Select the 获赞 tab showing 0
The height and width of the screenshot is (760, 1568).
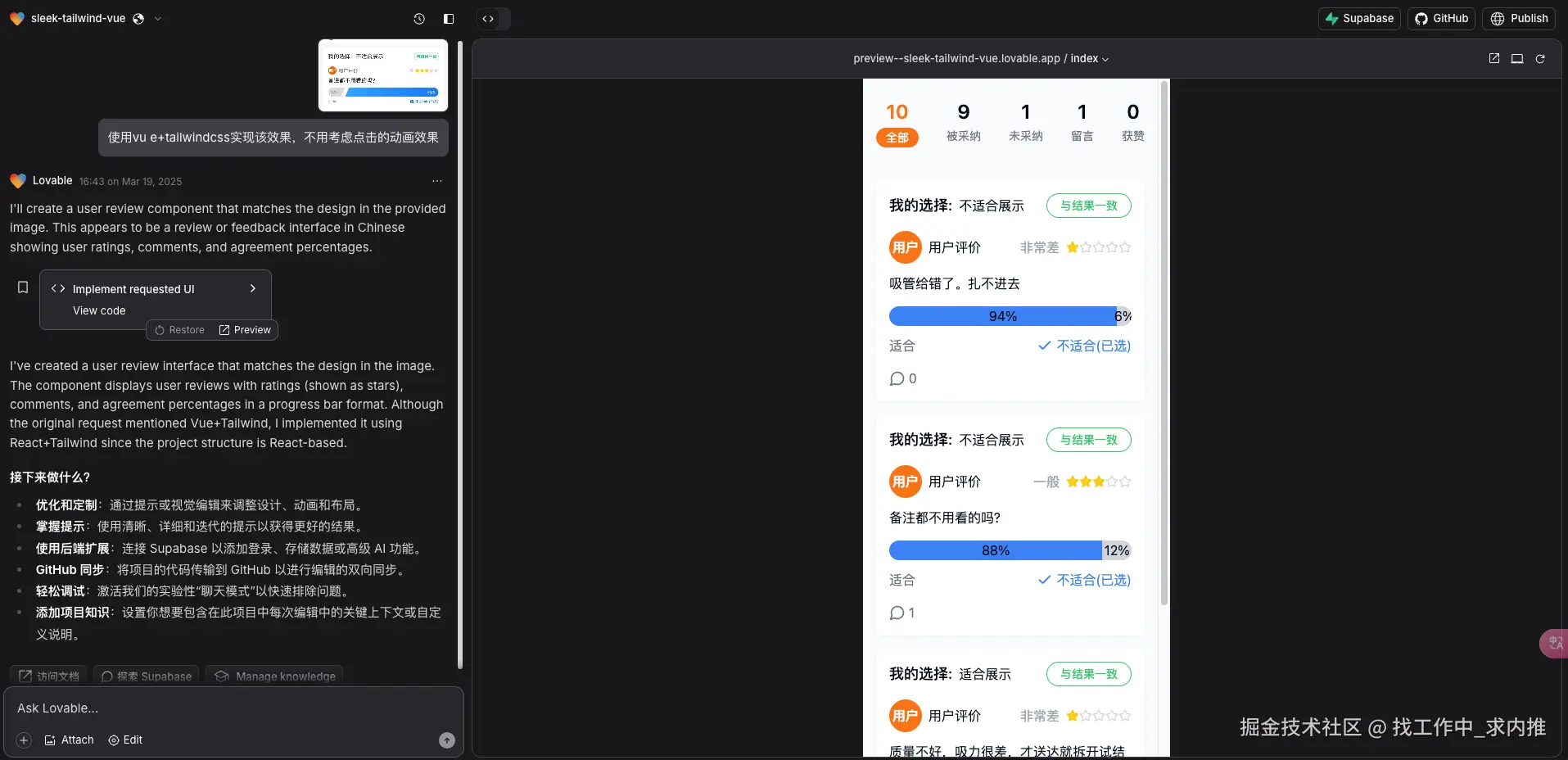pyautogui.click(x=1133, y=122)
